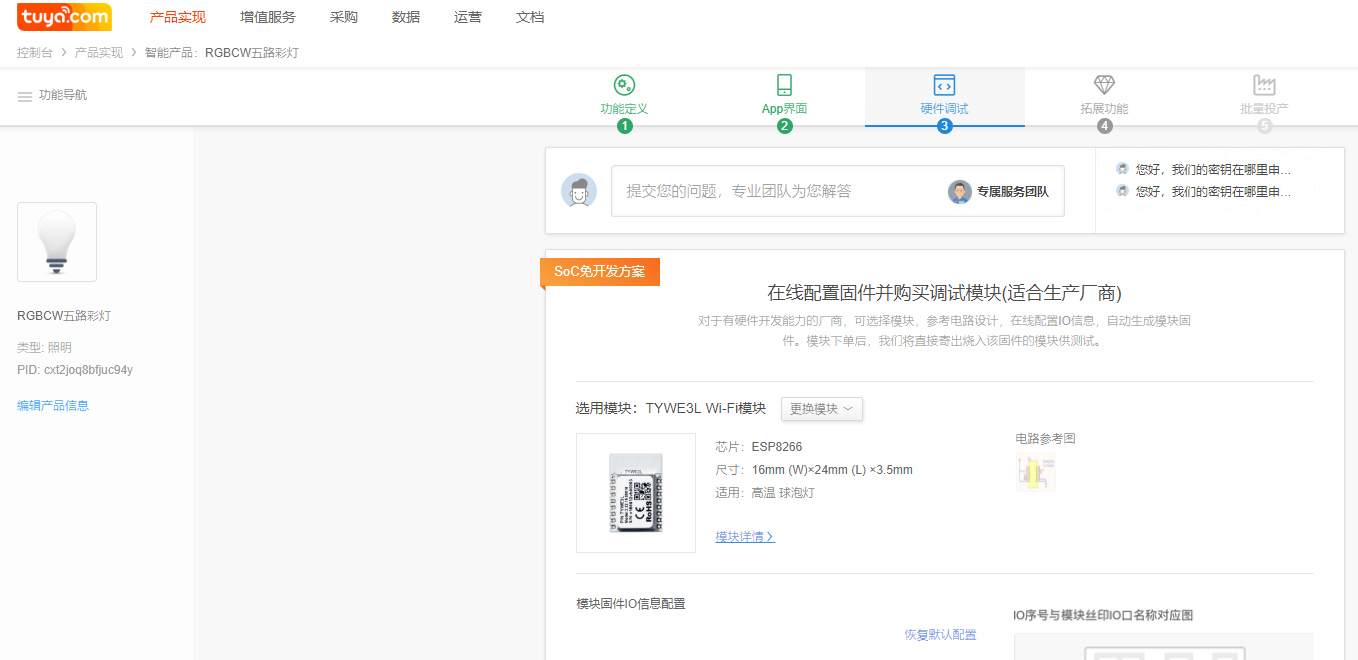This screenshot has width=1358, height=660.
Task: Click 恢复默认配置 link
Action: point(940,635)
